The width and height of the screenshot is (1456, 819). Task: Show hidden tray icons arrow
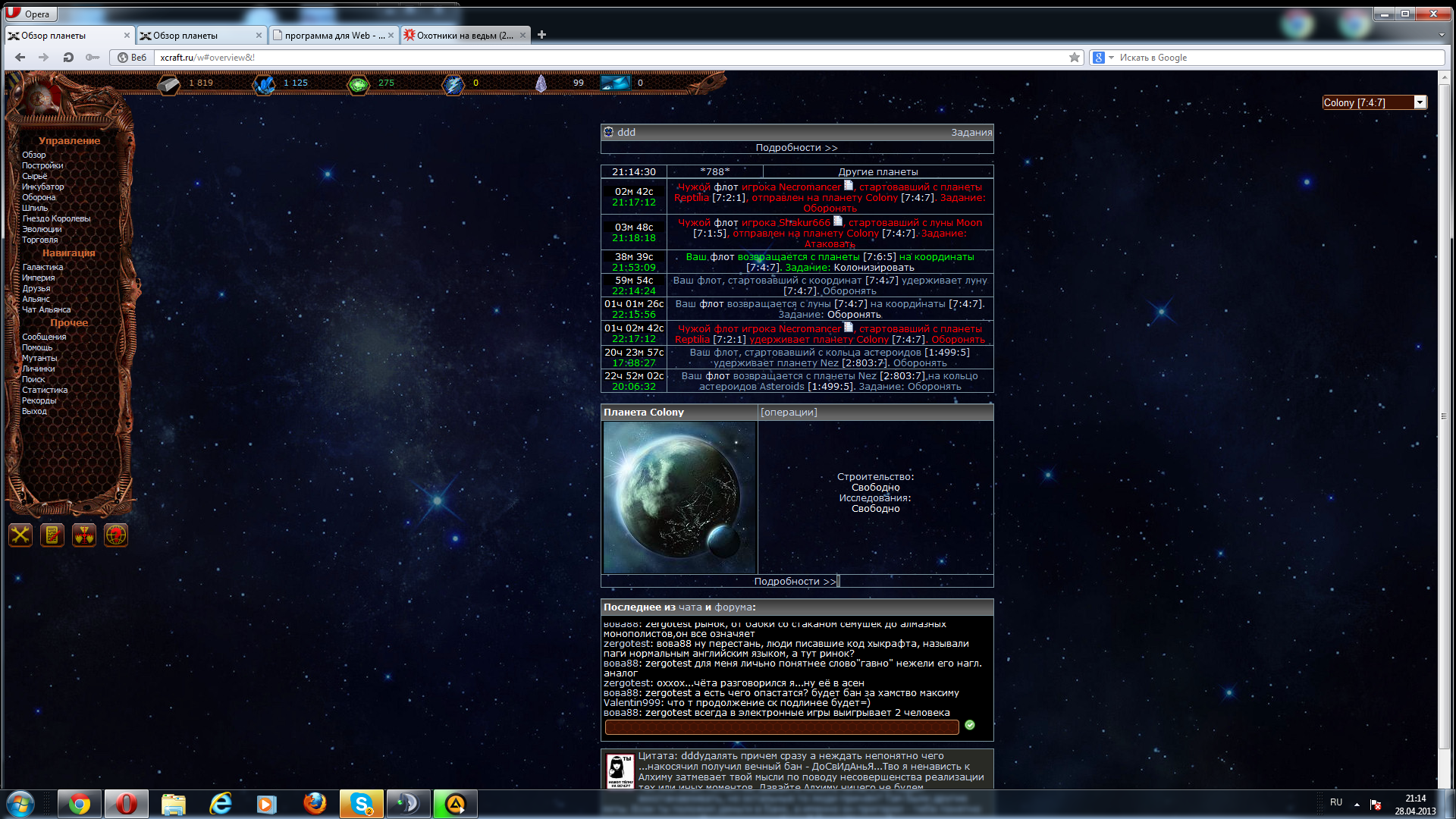coord(1357,804)
